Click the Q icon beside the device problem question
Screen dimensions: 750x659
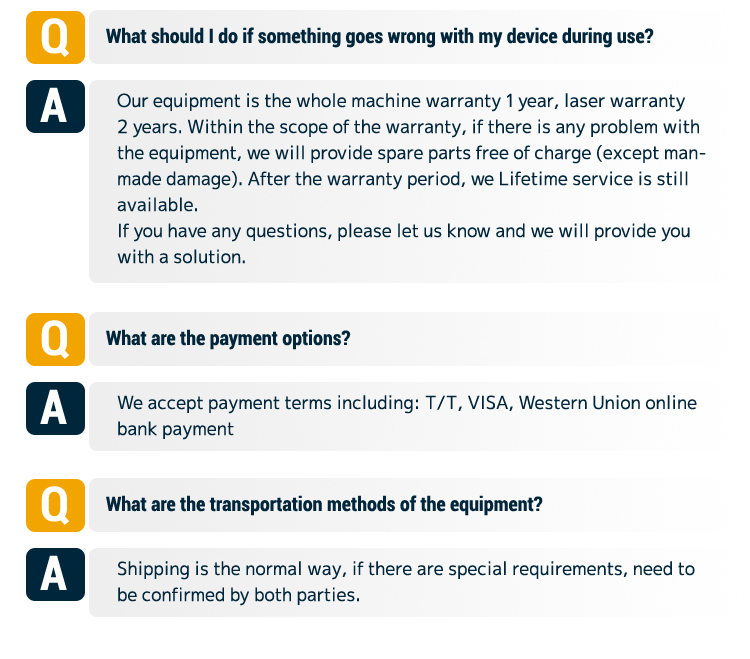pyautogui.click(x=55, y=38)
